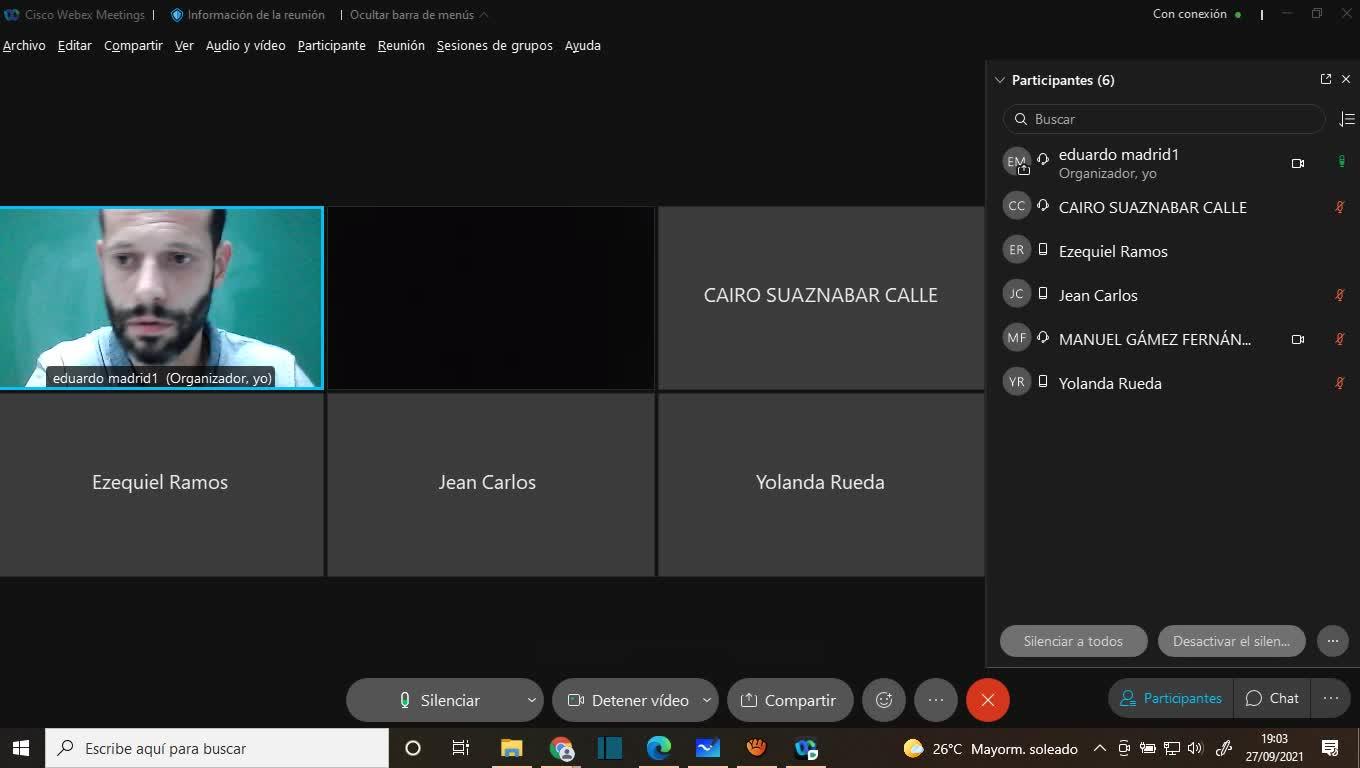This screenshot has height=768, width=1360.
Task: Search participants in the Buscar field
Action: tap(1165, 119)
